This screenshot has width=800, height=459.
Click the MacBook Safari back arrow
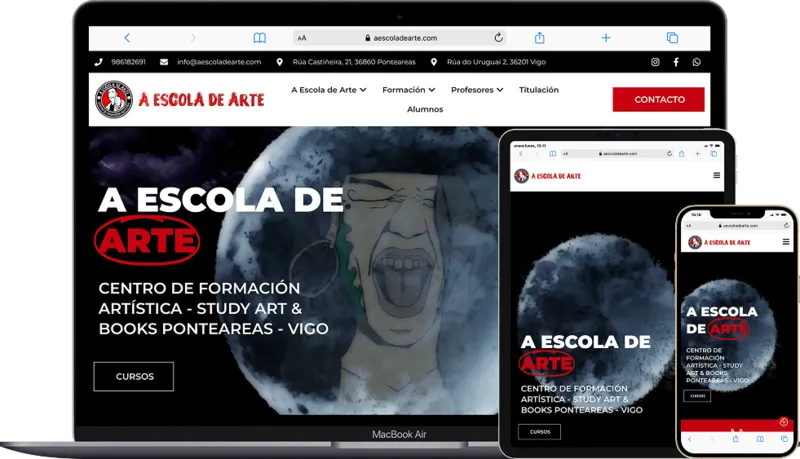coord(127,37)
